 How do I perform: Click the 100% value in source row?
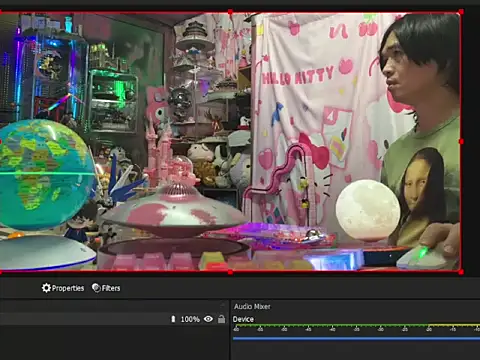pos(190,319)
